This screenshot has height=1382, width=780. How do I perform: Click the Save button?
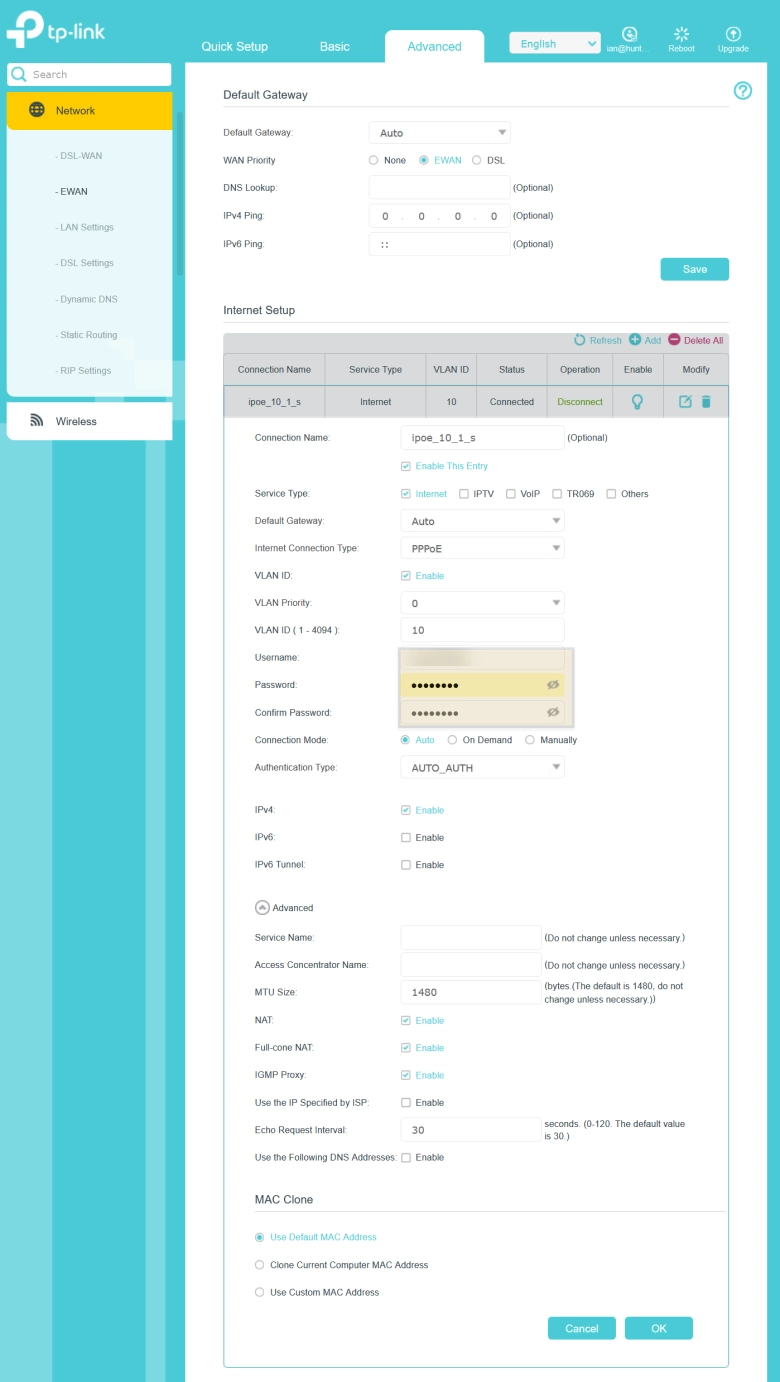[695, 269]
